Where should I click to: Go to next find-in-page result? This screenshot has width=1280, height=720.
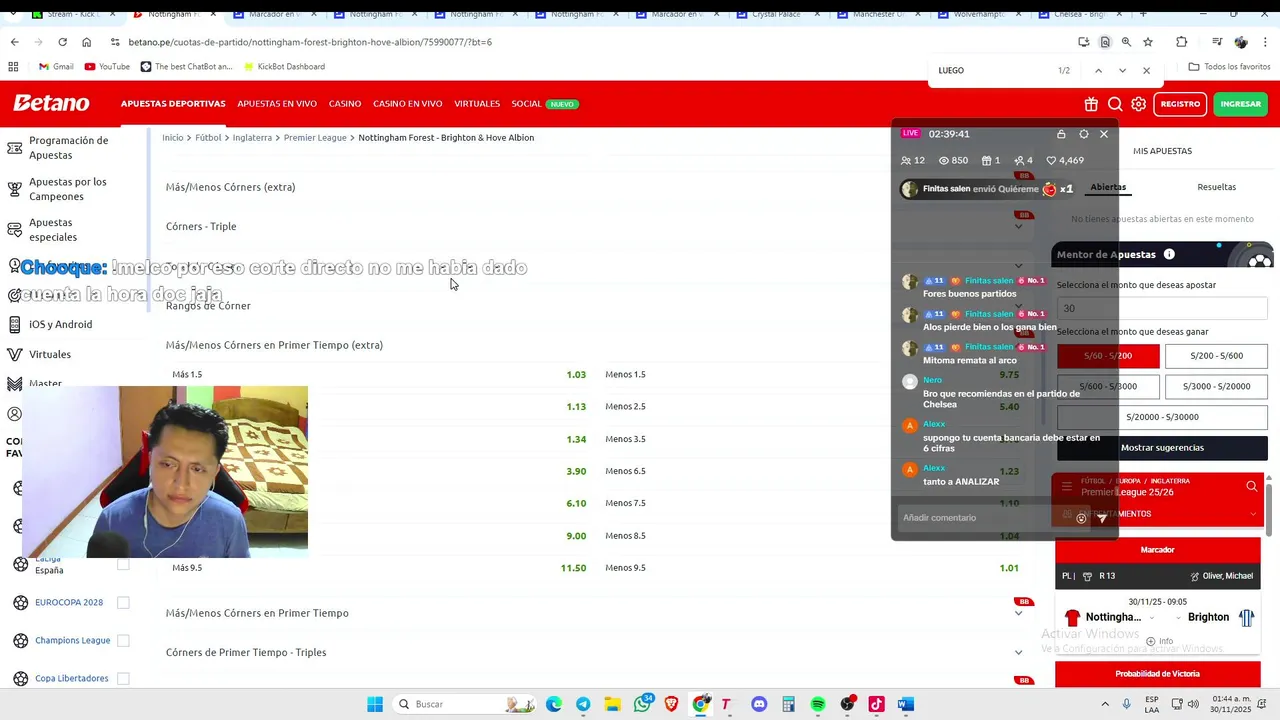[x=1122, y=70]
